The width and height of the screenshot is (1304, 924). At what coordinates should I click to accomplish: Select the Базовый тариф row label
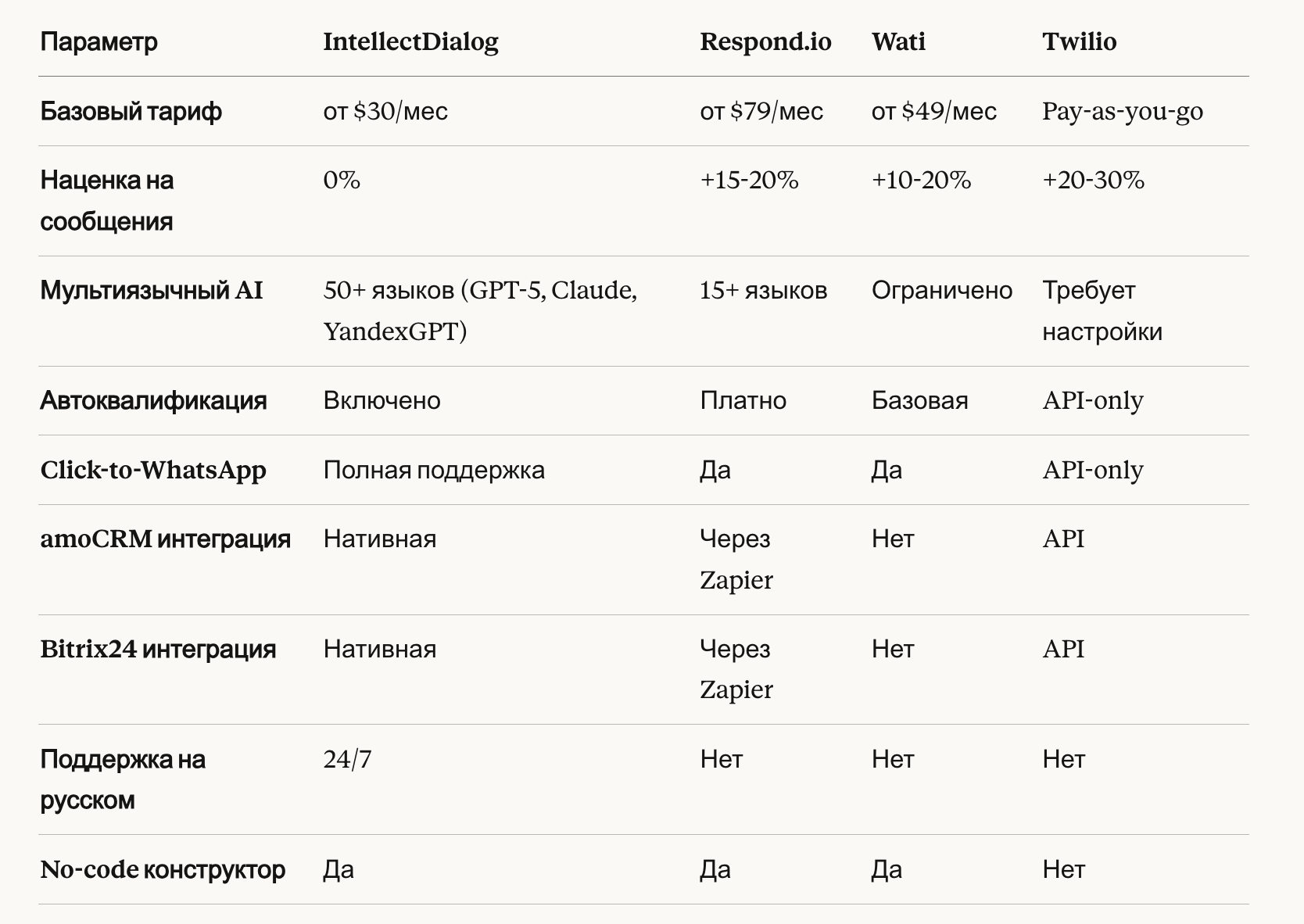tap(131, 111)
